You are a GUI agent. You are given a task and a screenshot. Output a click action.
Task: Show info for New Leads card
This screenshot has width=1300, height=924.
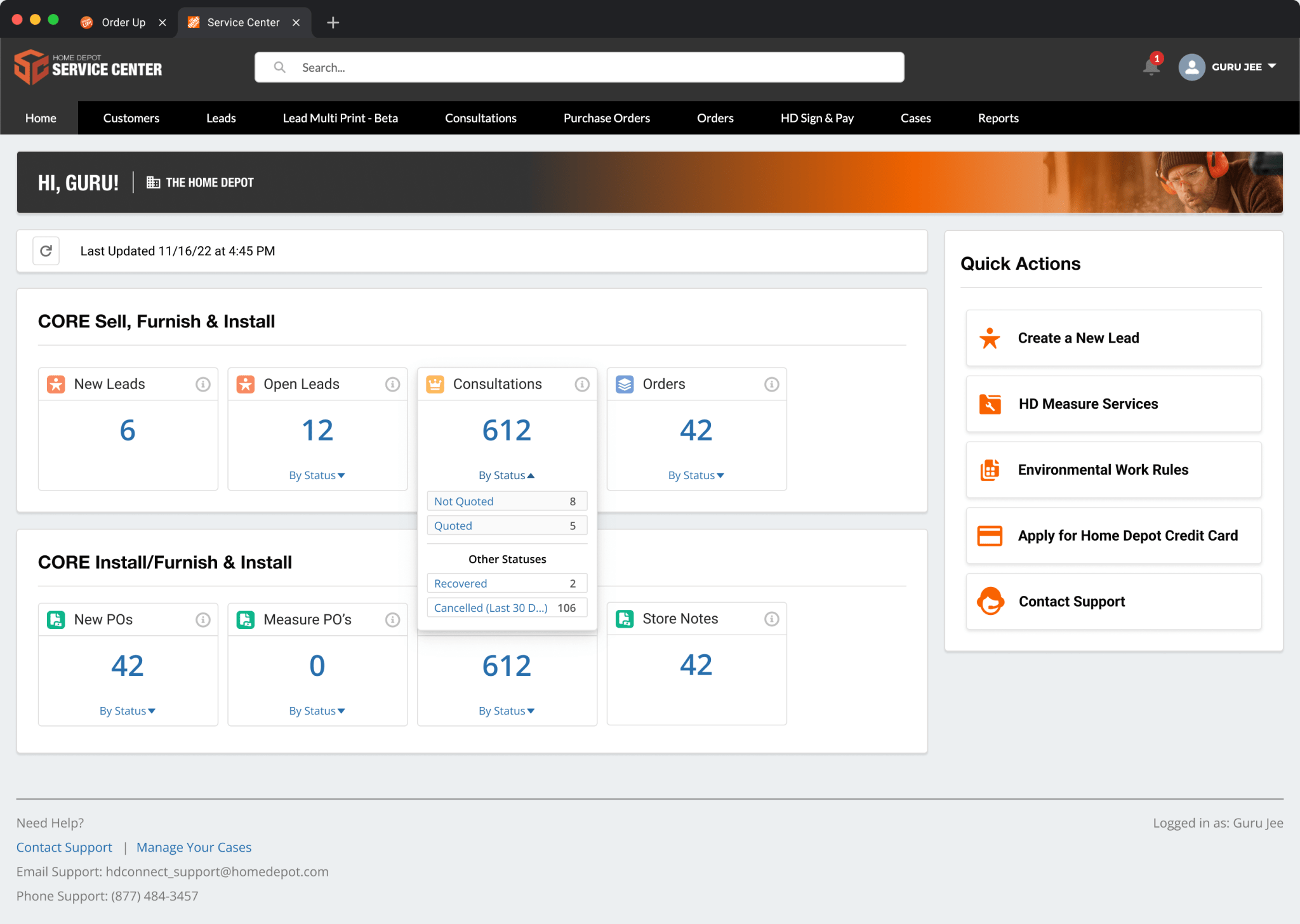point(203,385)
